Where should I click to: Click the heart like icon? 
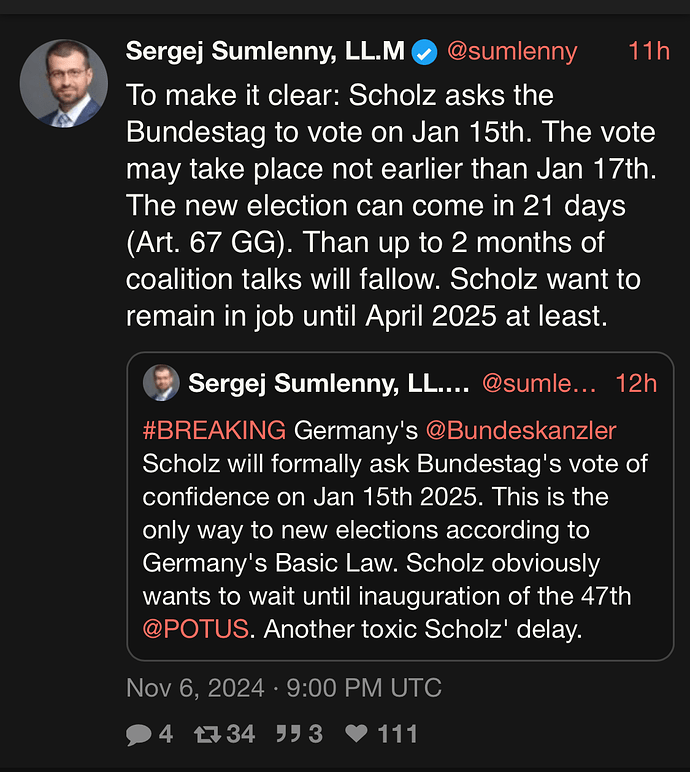coord(356,734)
